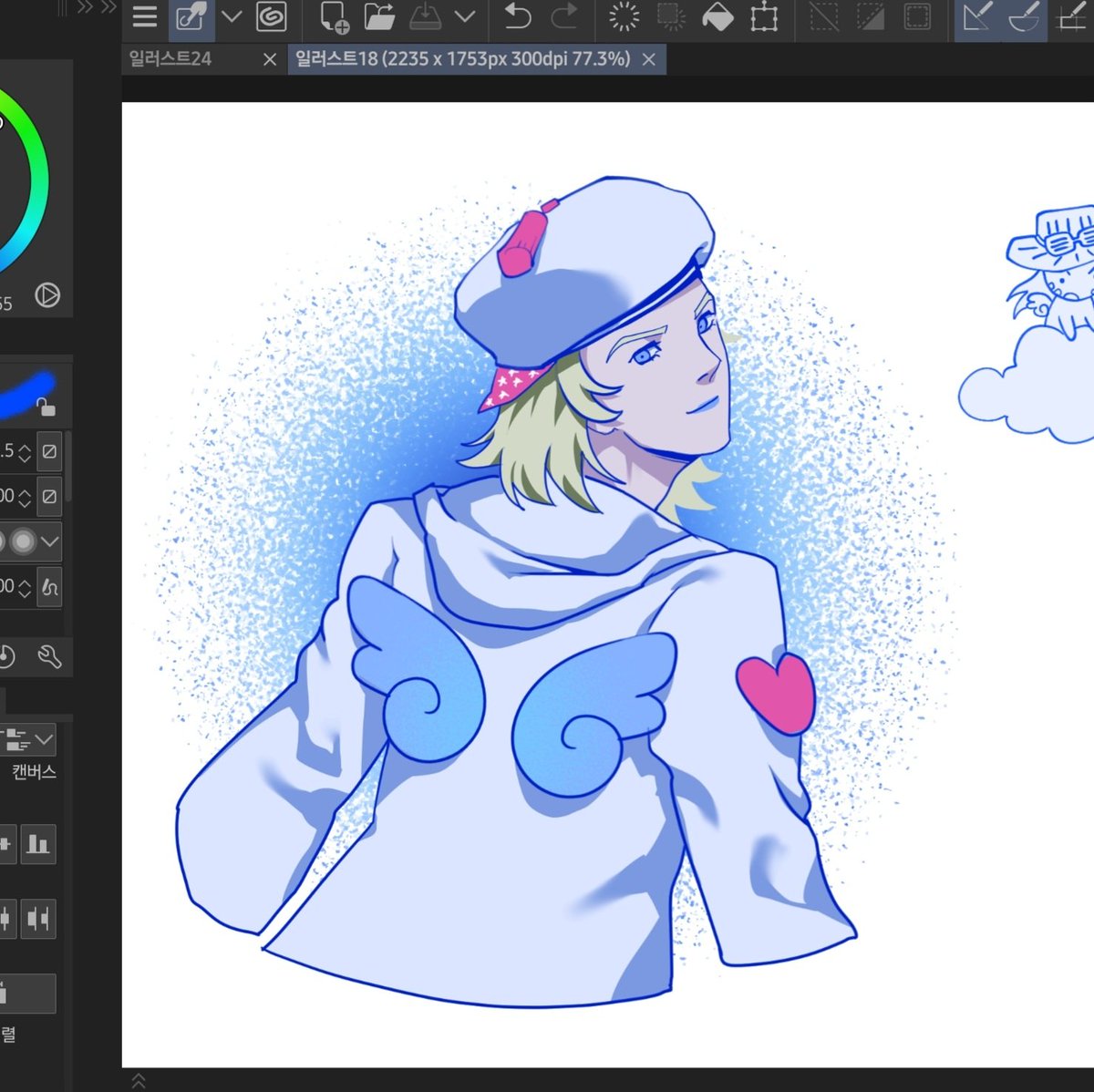Click the brush size stepper arrows
The image size is (1094, 1092).
[25, 451]
